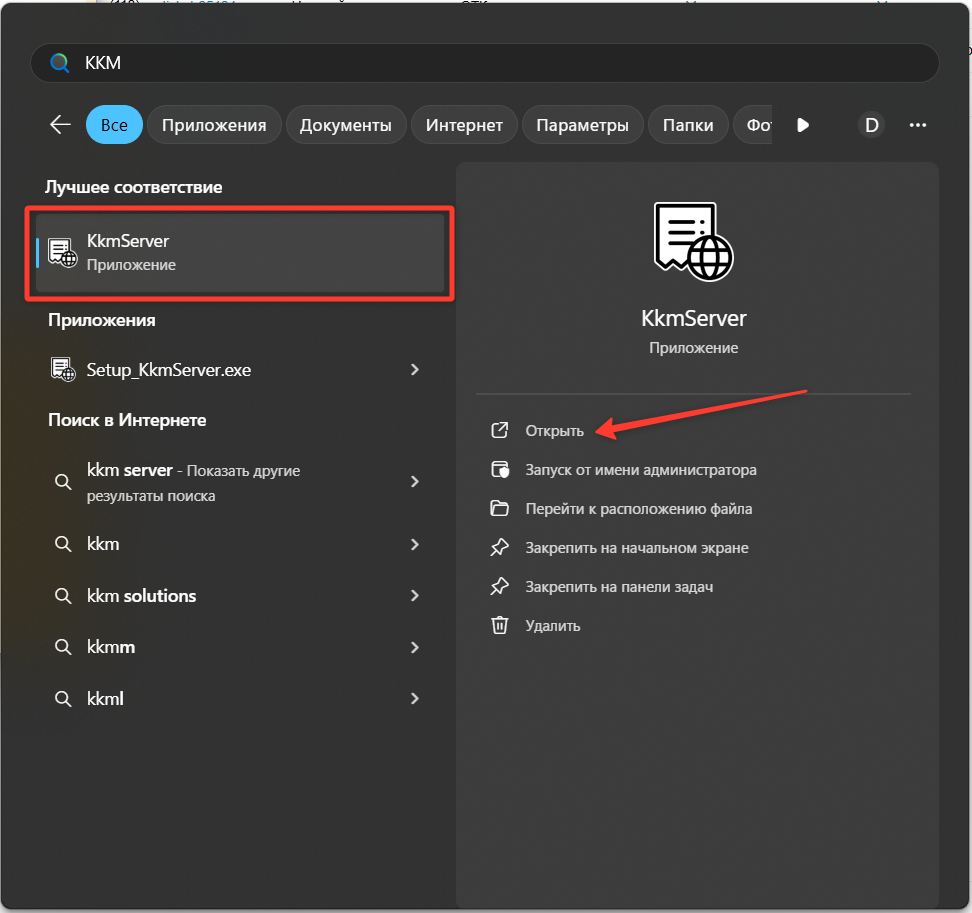Click the back arrow in search panel

click(x=60, y=125)
